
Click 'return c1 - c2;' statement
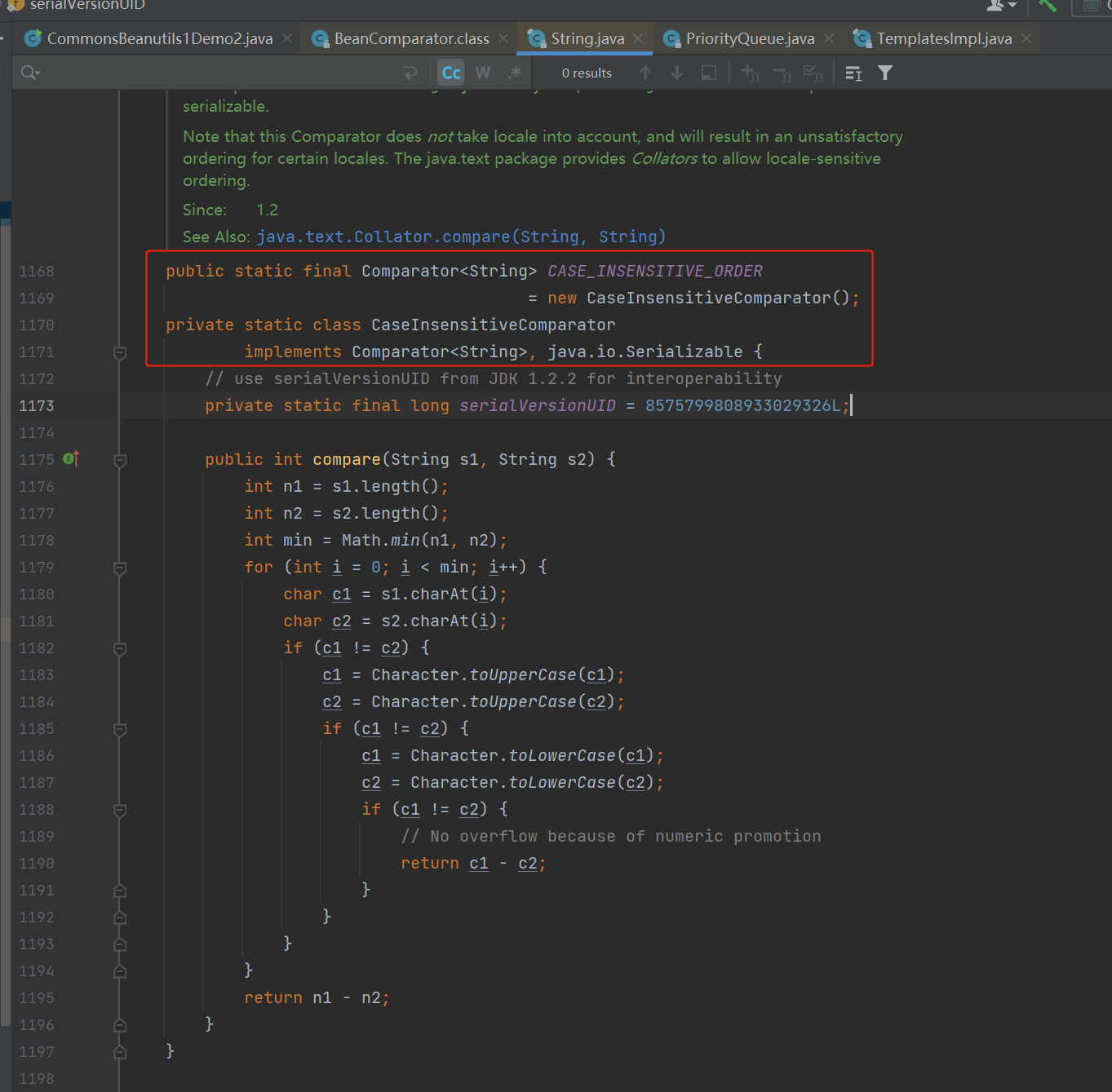pos(473,863)
